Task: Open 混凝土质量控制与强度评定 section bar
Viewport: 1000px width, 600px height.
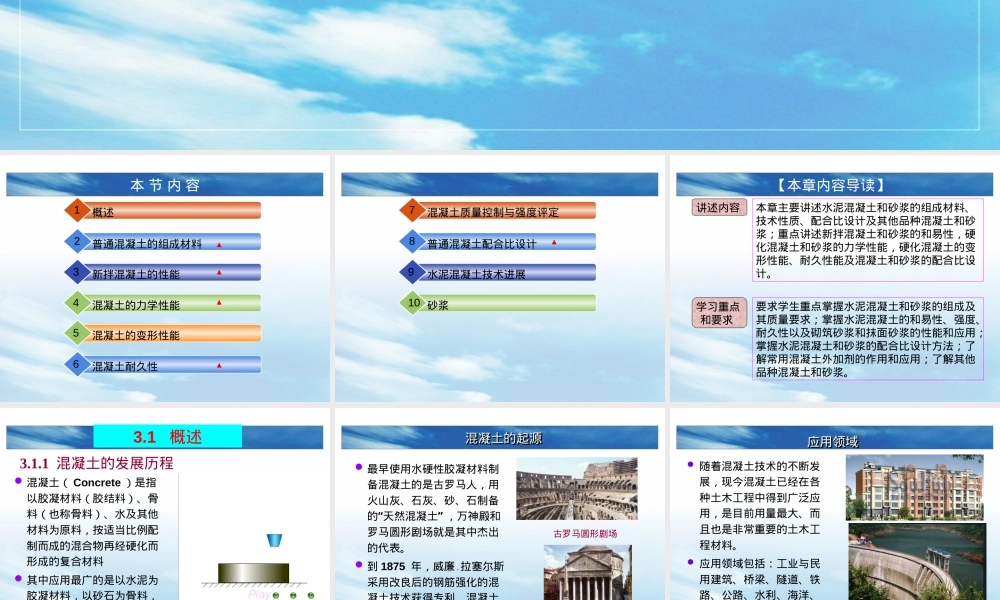Action: [x=507, y=210]
